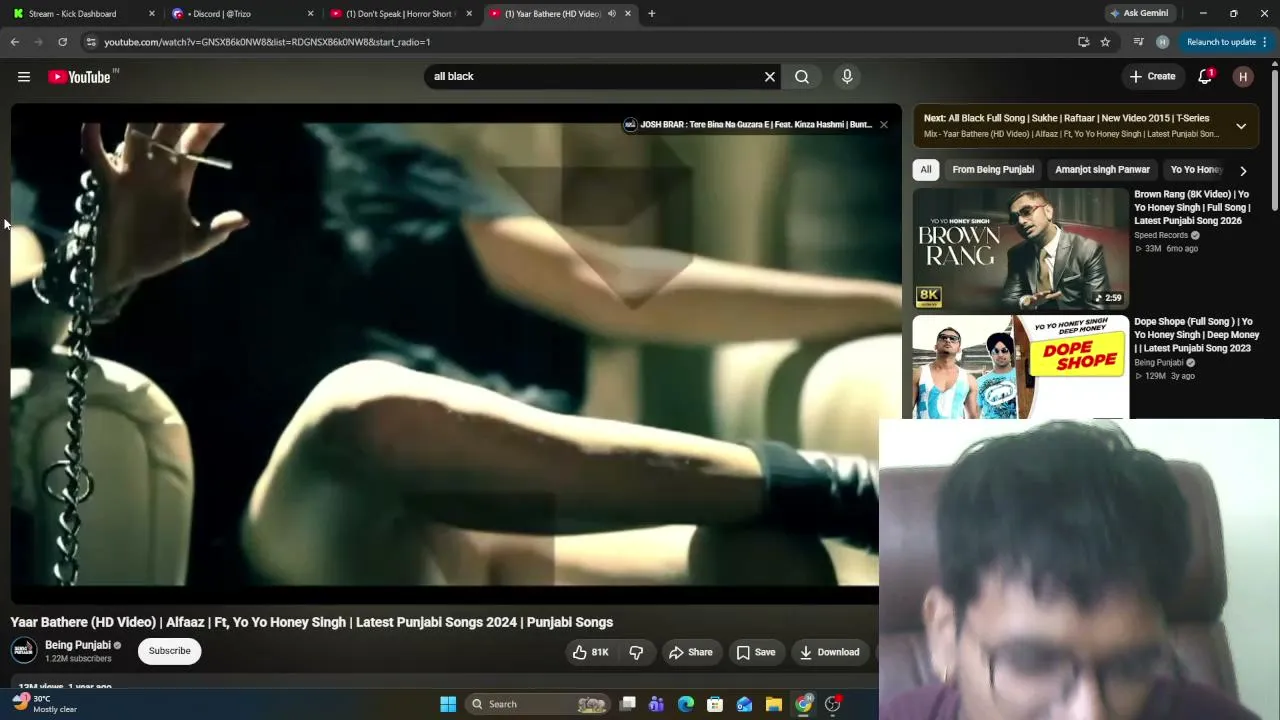Screen dimensions: 1280x720
Task: Open Task View on taskbar
Action: (628, 704)
